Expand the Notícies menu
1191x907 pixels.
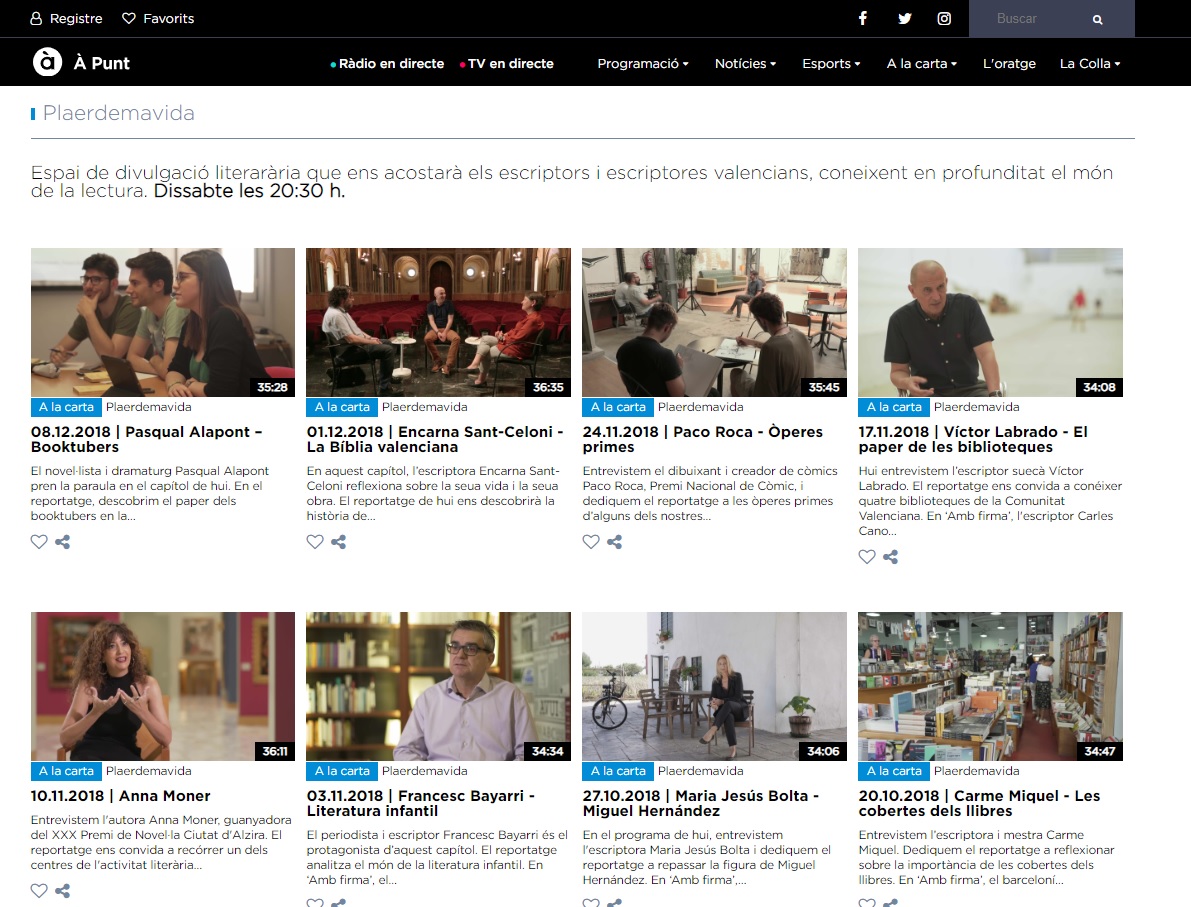745,63
